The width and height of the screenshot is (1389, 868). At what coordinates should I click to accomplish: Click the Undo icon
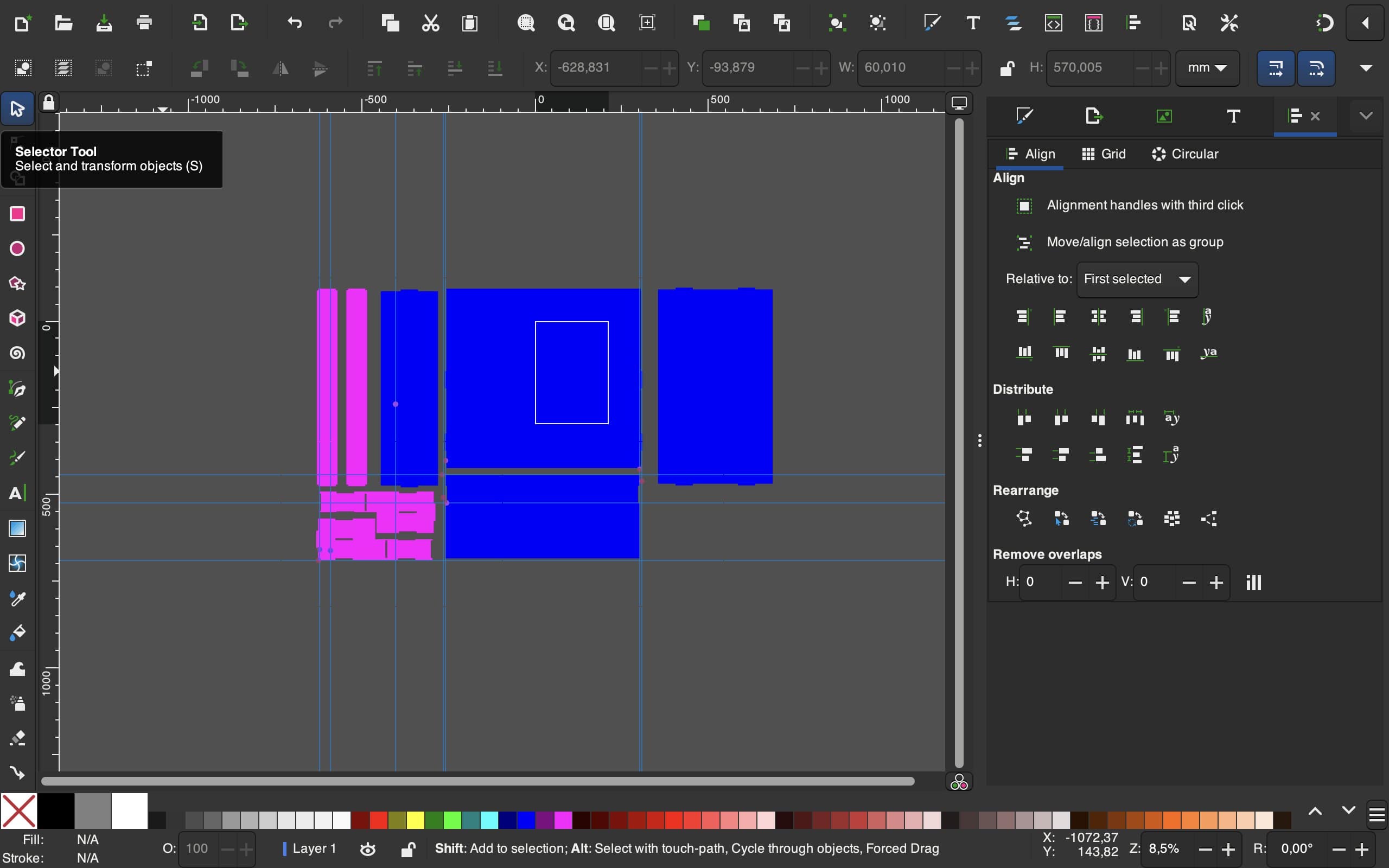coord(295,23)
